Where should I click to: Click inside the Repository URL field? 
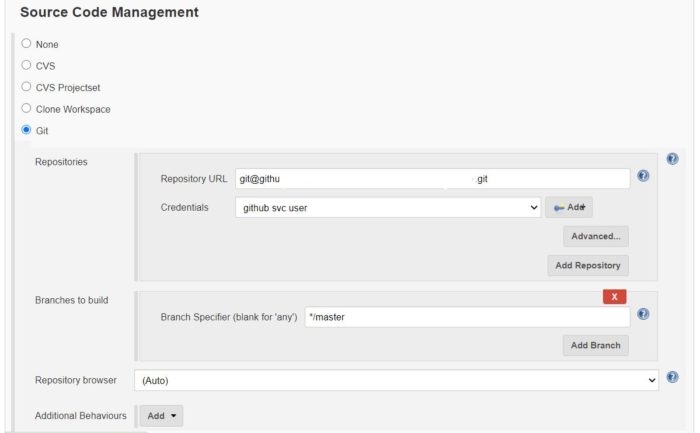tap(433, 179)
